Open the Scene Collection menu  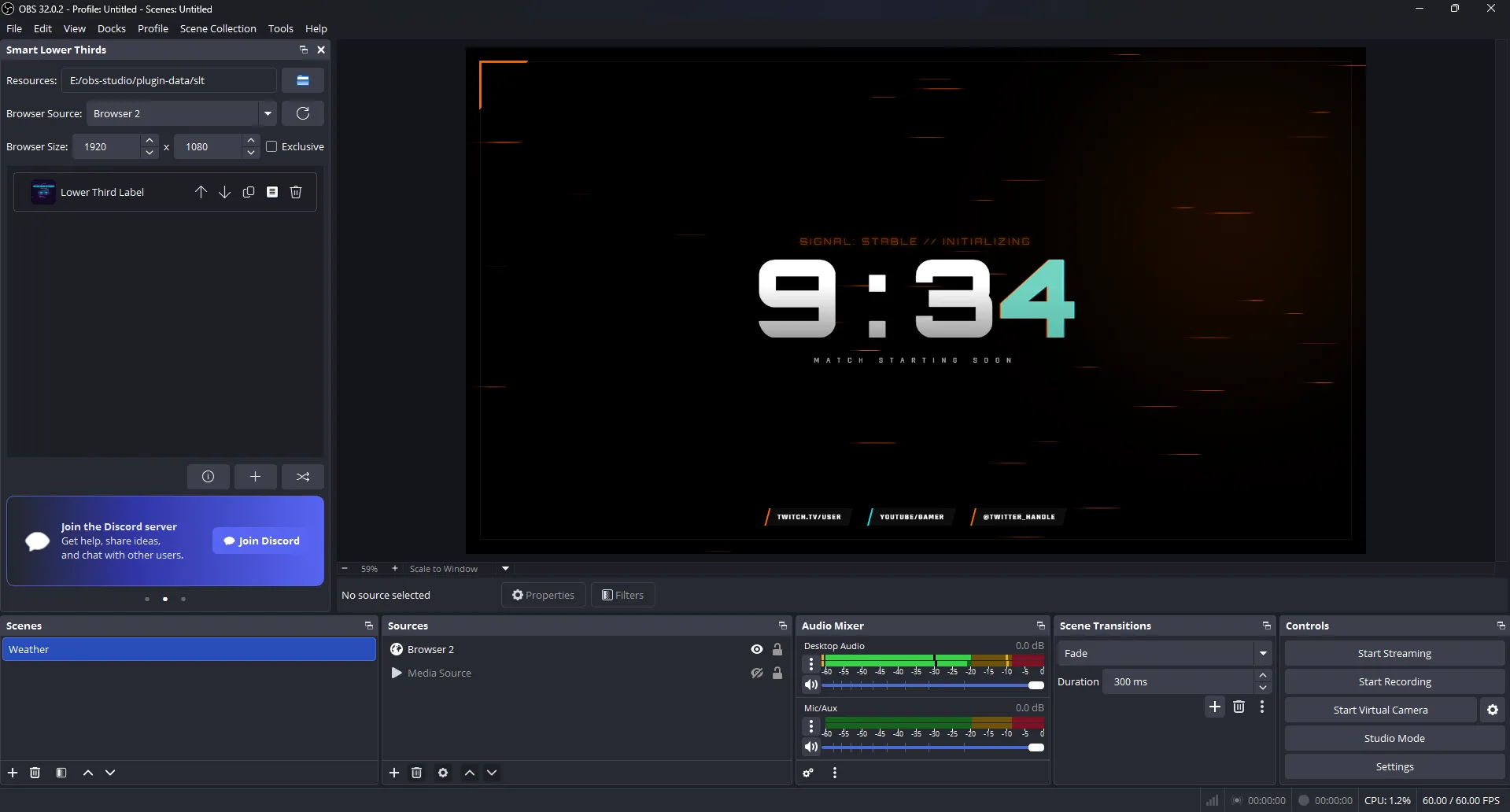(x=218, y=28)
